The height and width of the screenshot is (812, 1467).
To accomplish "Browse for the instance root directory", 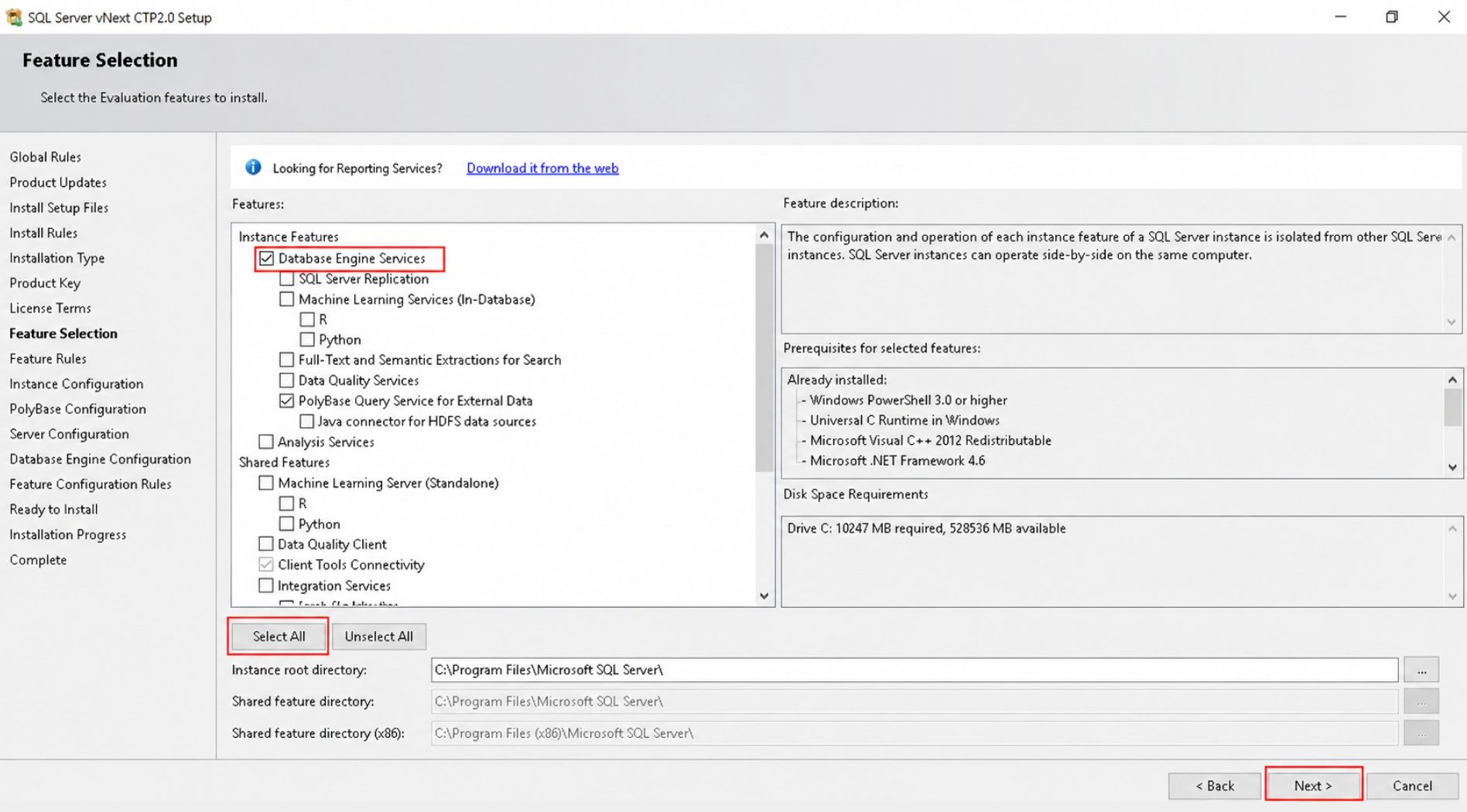I will (x=1421, y=670).
